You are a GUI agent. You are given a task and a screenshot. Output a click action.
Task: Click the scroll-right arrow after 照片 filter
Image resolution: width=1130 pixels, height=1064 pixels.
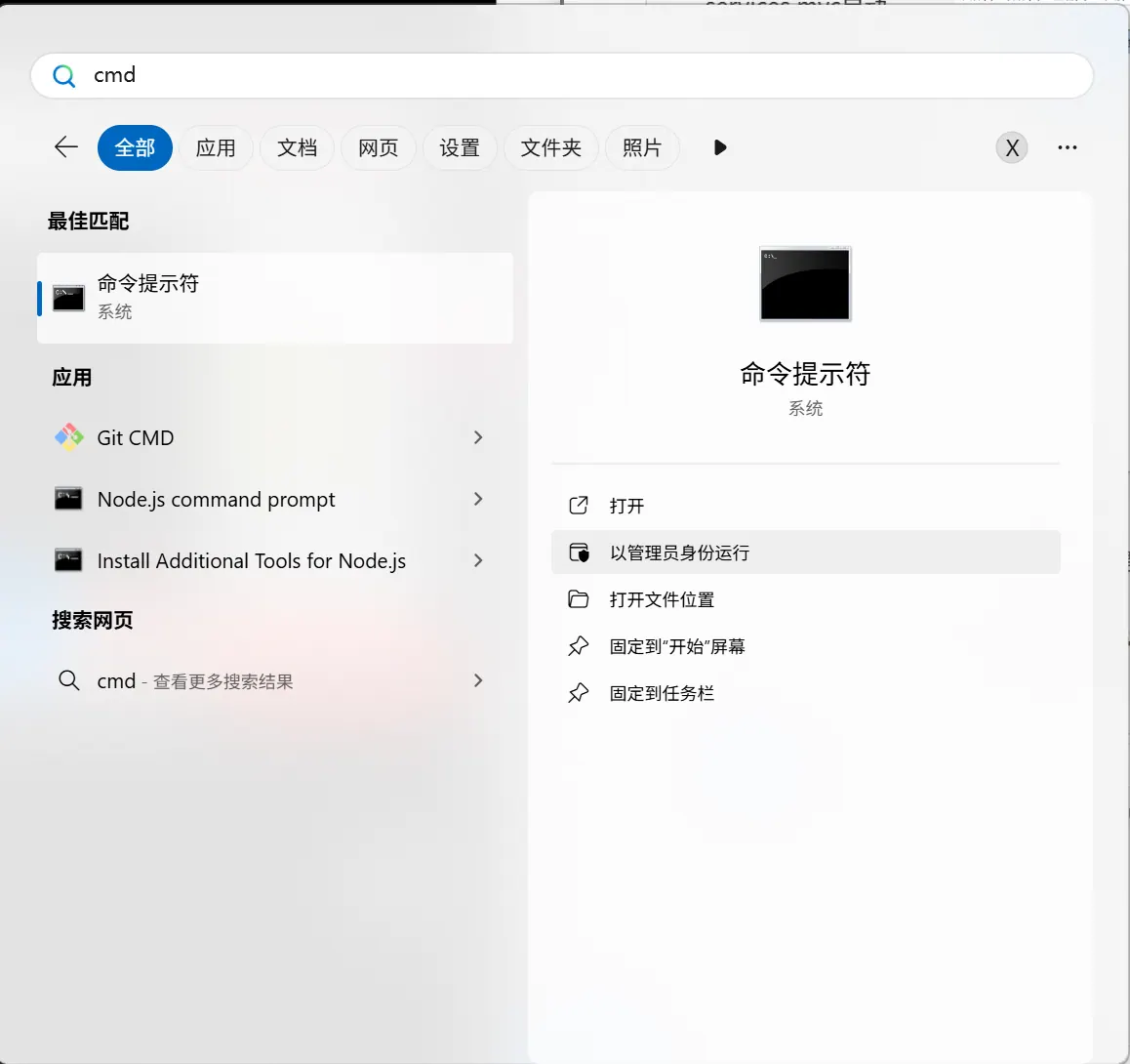pyautogui.click(x=720, y=147)
